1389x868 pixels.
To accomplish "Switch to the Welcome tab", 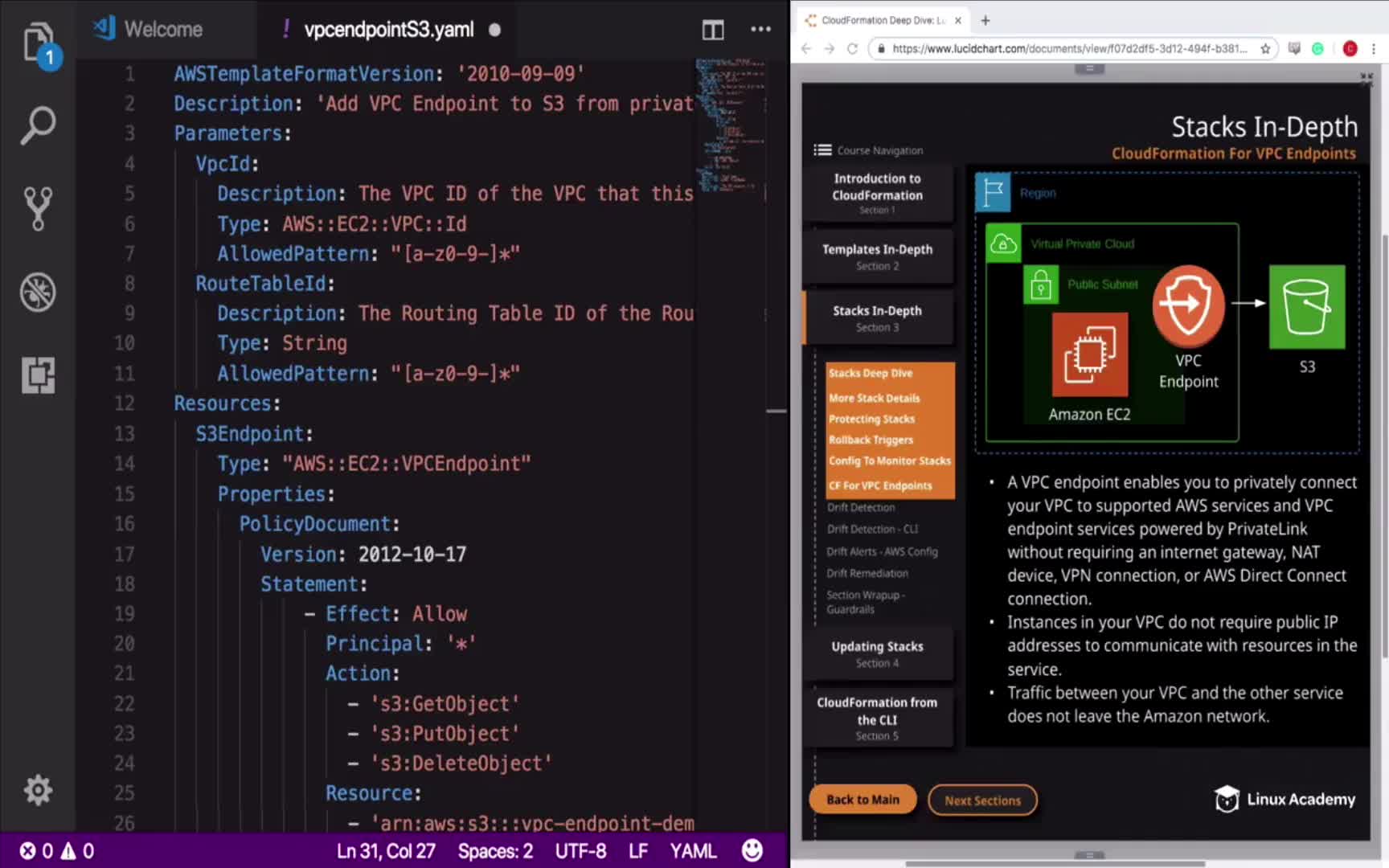I will [x=149, y=30].
